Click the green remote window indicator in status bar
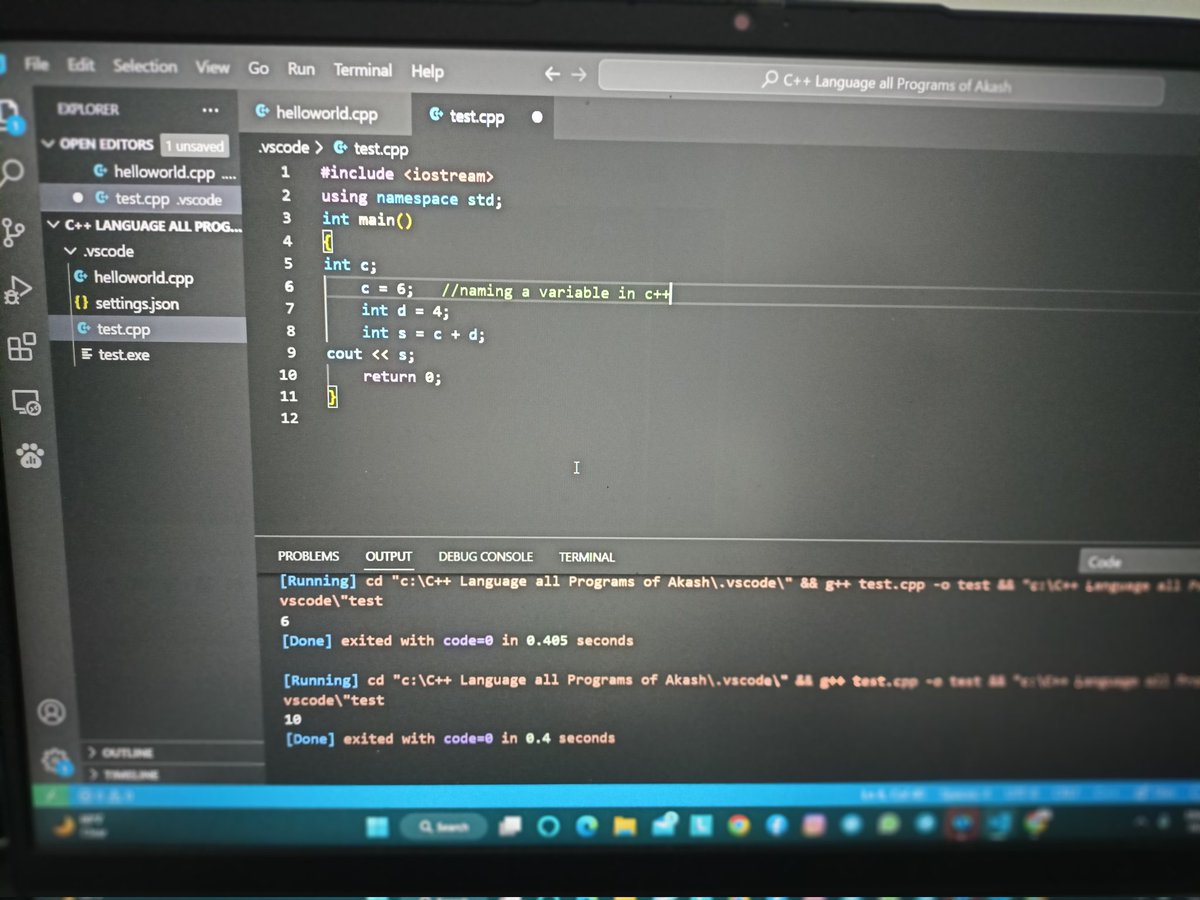Image resolution: width=1200 pixels, height=900 pixels. click(x=49, y=796)
